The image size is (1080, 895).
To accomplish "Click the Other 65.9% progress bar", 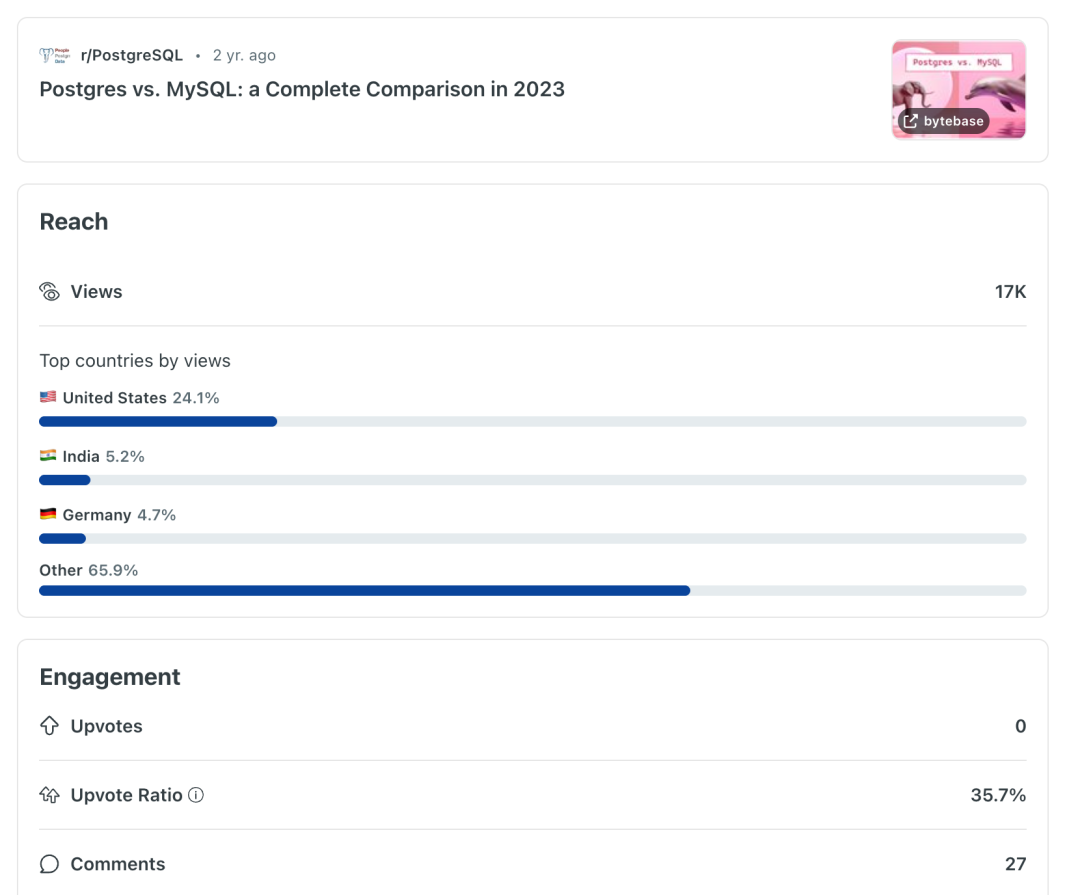I will [532, 590].
